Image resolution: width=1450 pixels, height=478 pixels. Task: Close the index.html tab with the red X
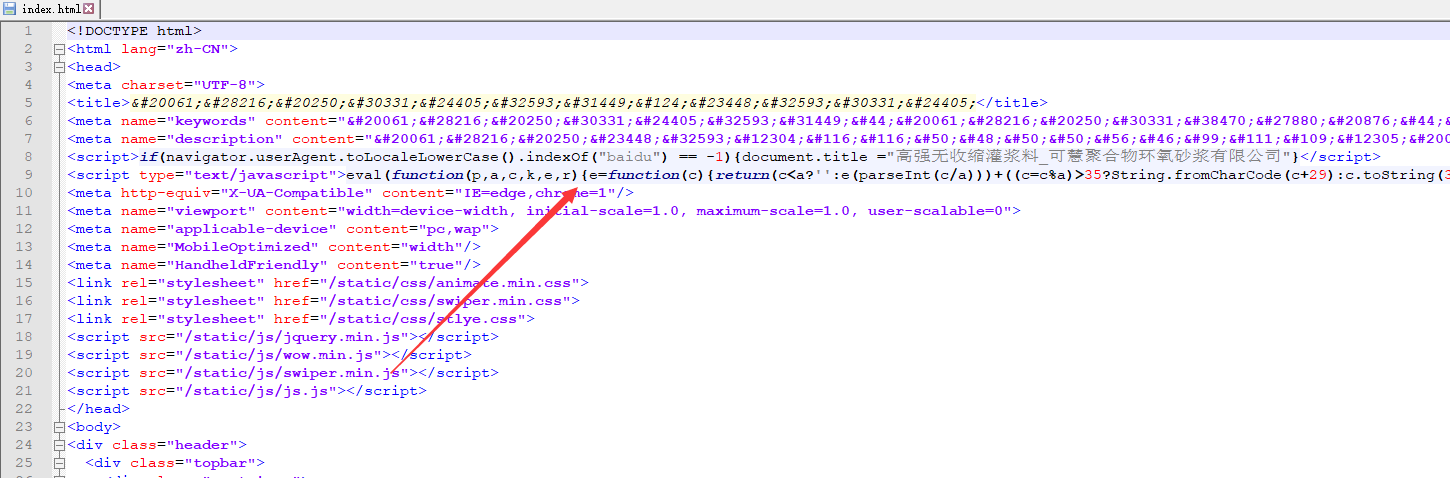[89, 9]
